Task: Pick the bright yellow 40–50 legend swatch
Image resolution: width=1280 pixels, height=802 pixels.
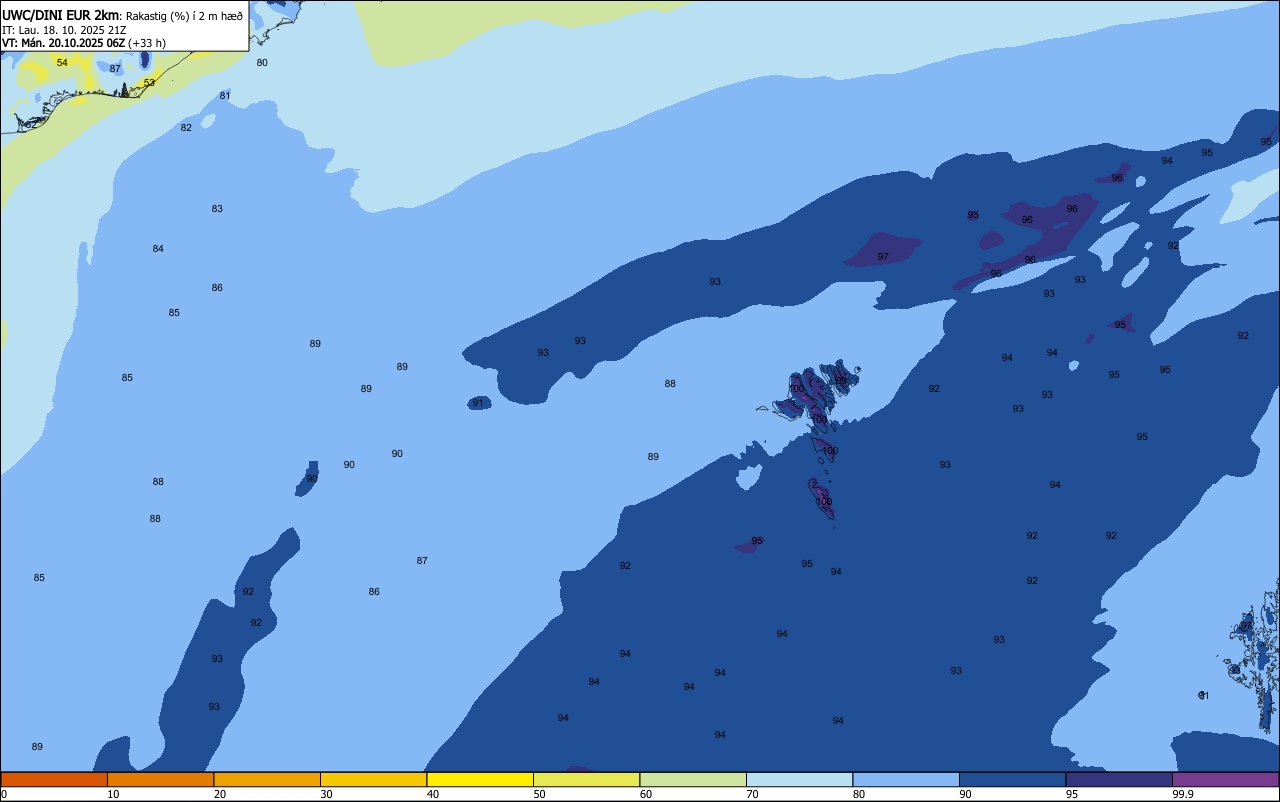Action: (x=480, y=779)
